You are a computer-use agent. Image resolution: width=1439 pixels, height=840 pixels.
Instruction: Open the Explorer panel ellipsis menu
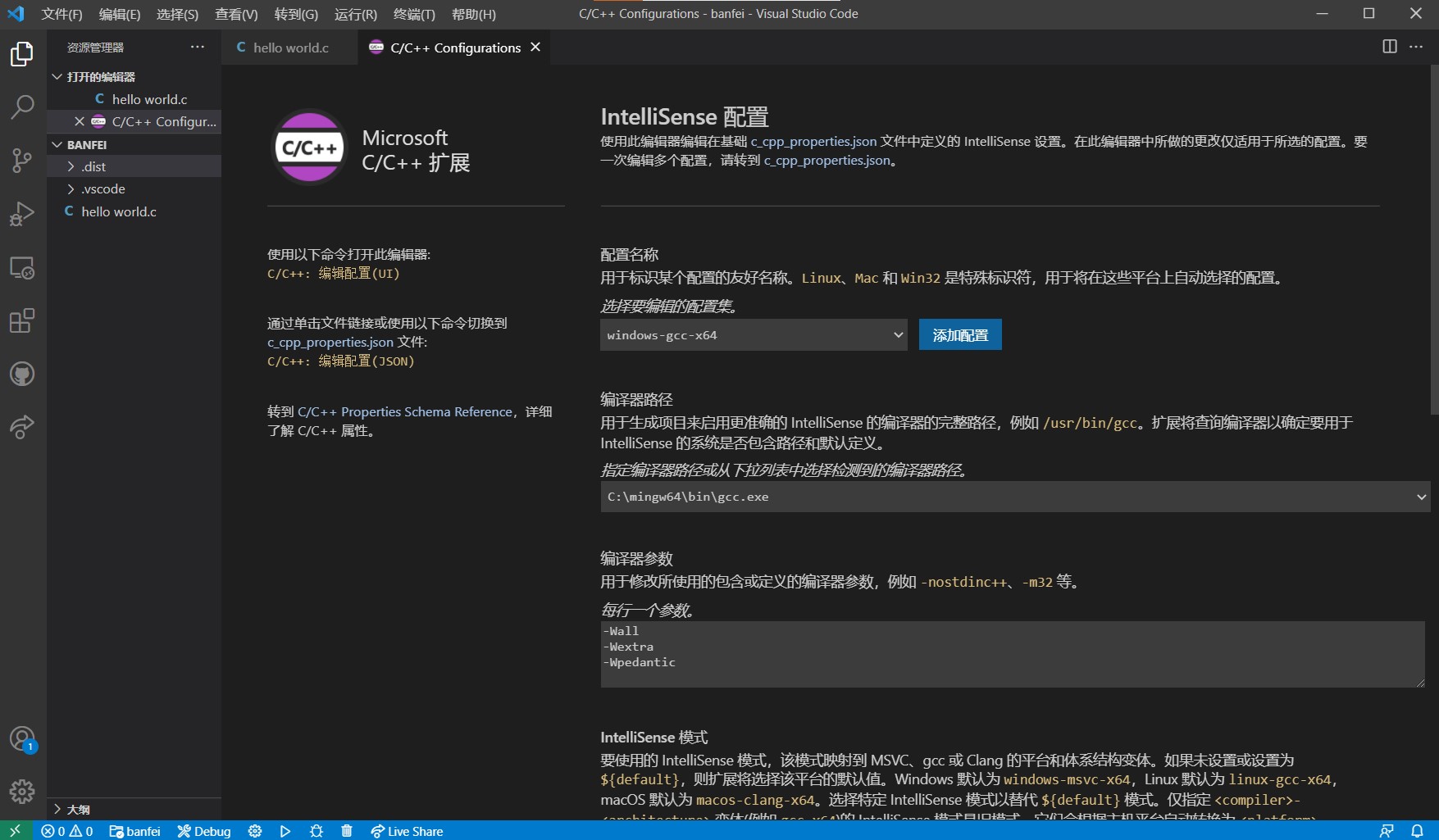198,47
